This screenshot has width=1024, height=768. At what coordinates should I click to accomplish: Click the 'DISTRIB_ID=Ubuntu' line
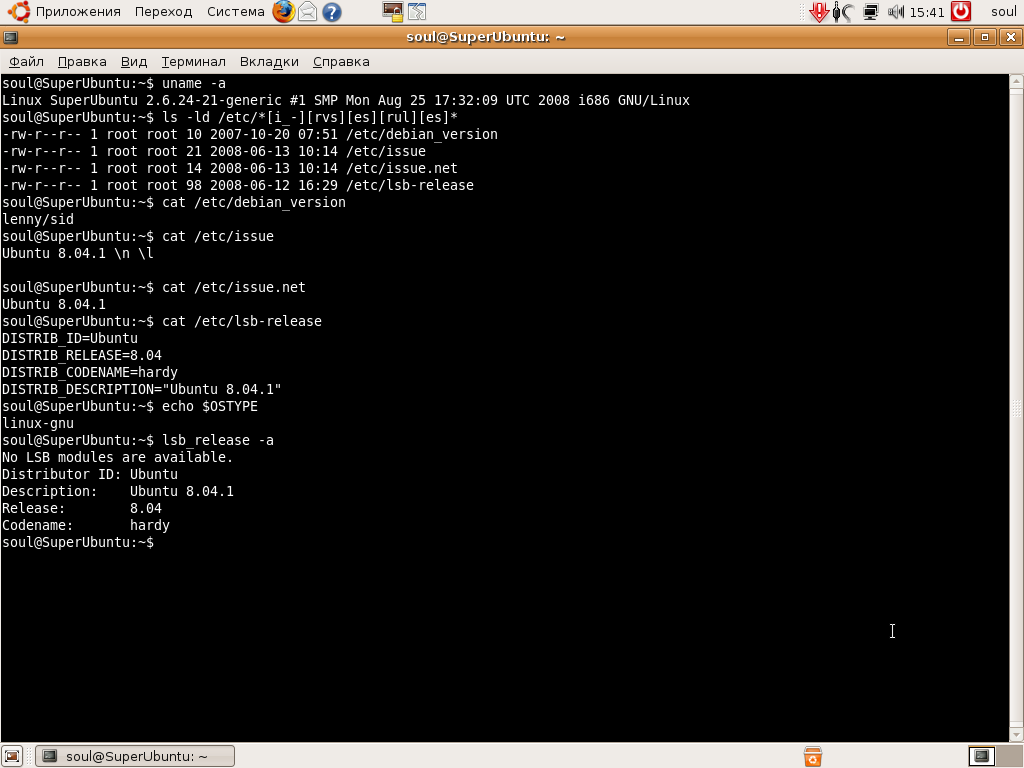pos(70,338)
